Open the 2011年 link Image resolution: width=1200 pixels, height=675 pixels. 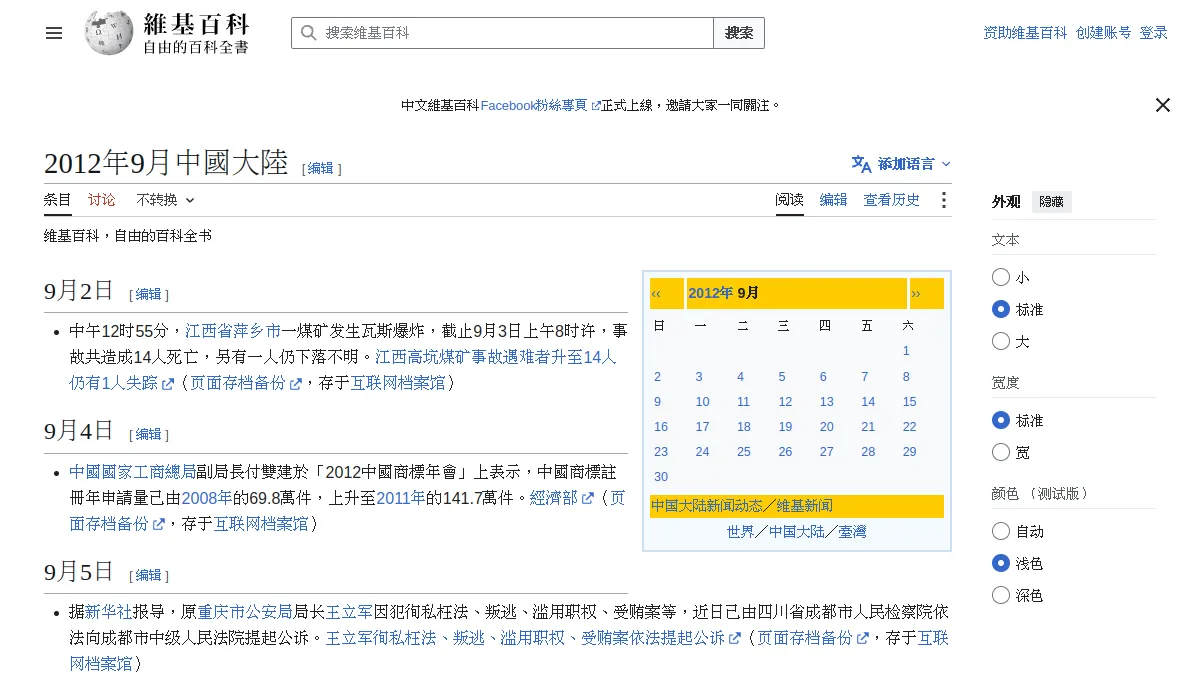pos(400,498)
